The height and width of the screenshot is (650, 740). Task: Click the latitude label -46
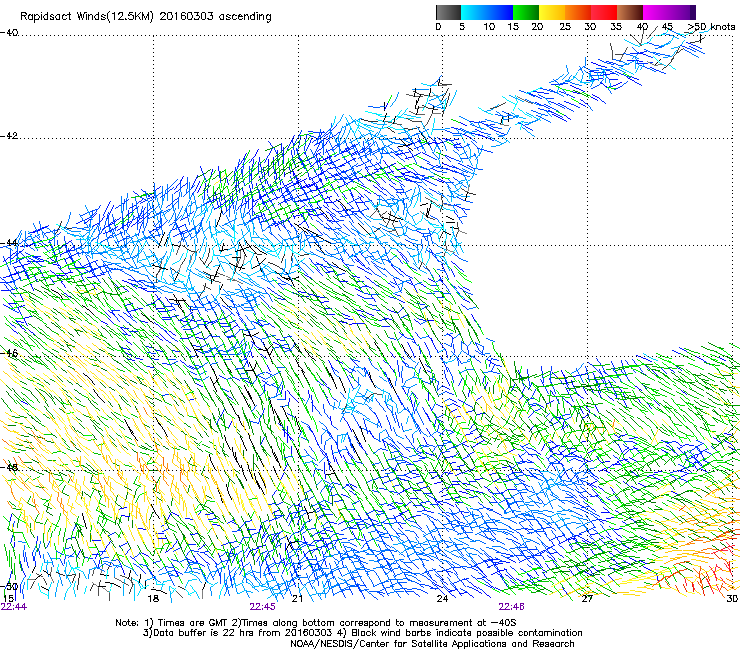coord(9,353)
